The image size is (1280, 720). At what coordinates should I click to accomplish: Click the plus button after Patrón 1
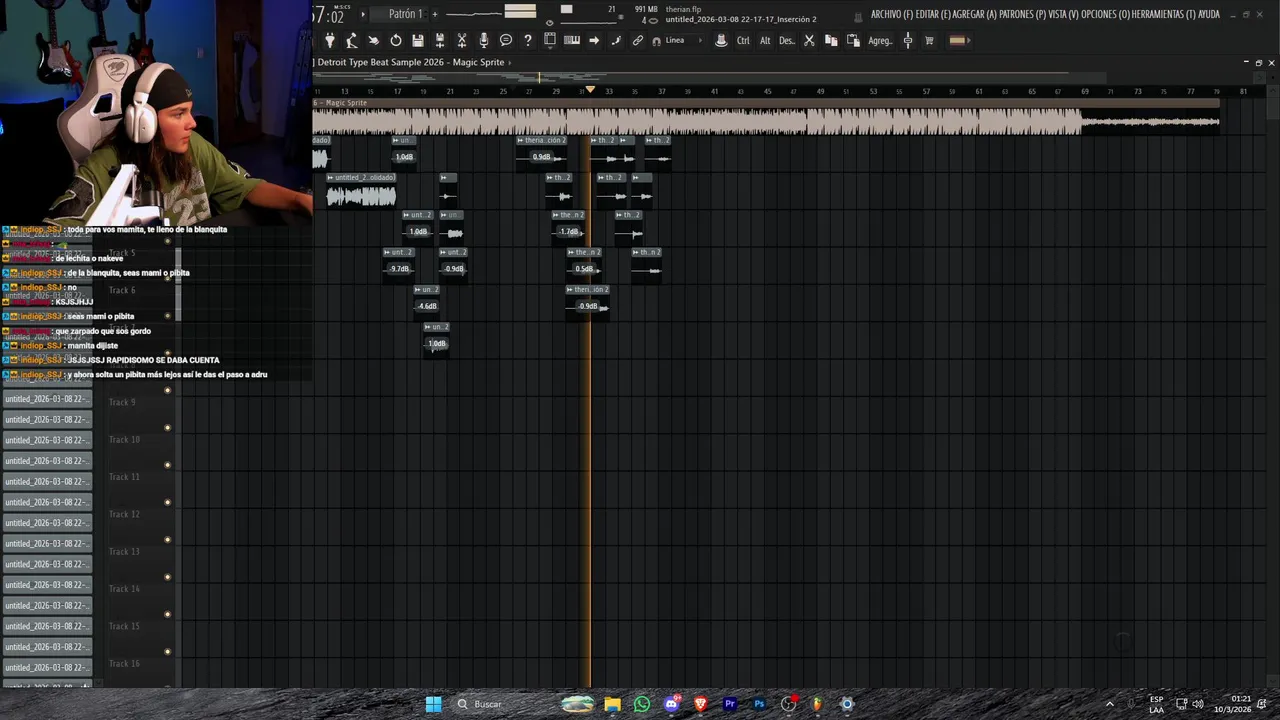435,14
